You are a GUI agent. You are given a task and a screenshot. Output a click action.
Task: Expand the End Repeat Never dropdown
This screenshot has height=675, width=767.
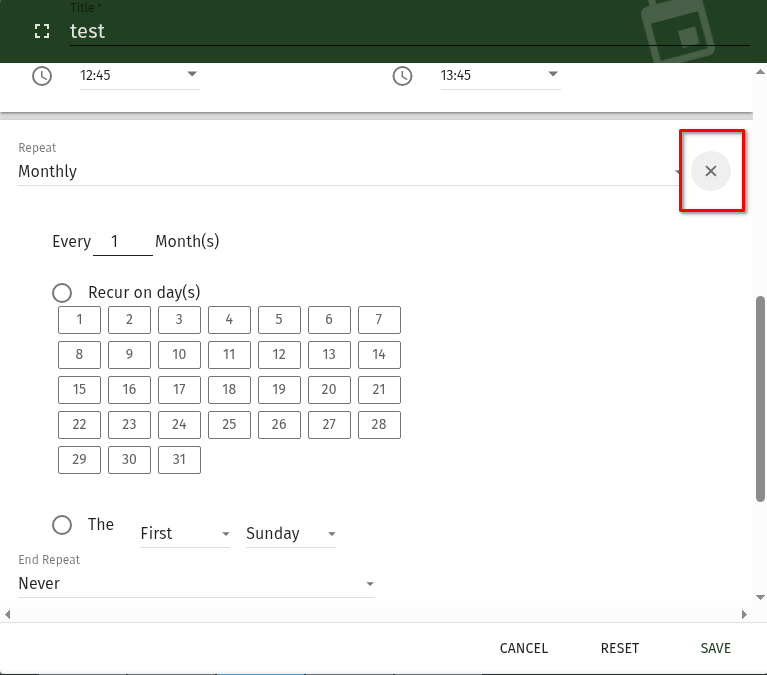tap(196, 584)
